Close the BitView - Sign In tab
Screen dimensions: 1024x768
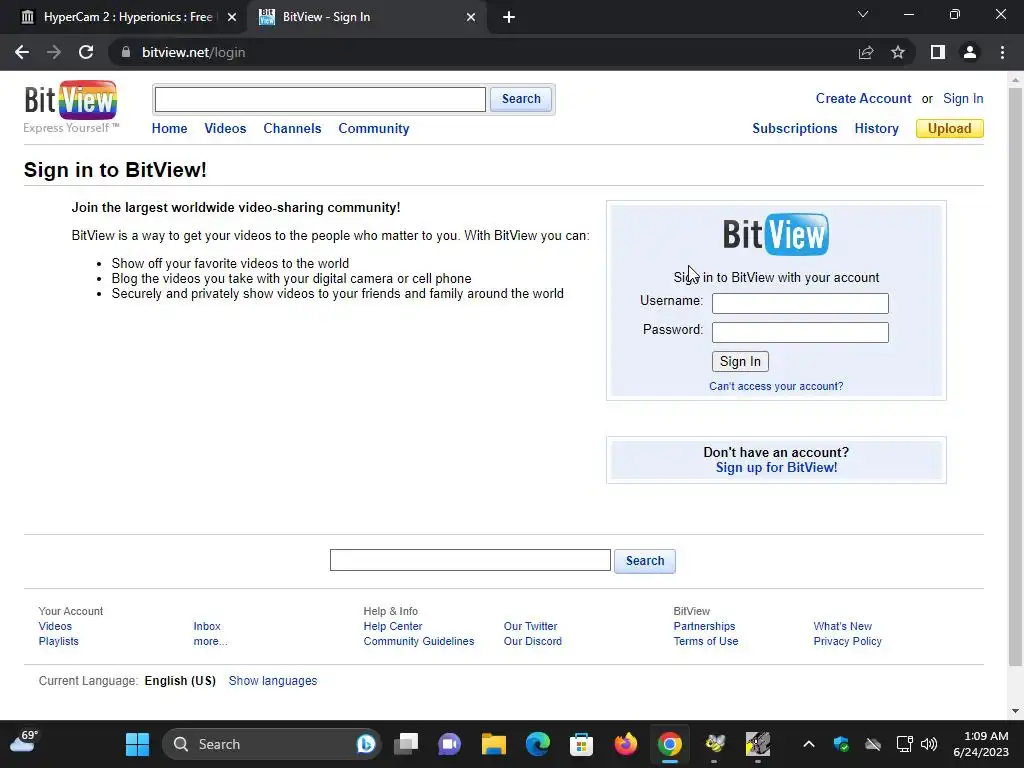click(471, 17)
